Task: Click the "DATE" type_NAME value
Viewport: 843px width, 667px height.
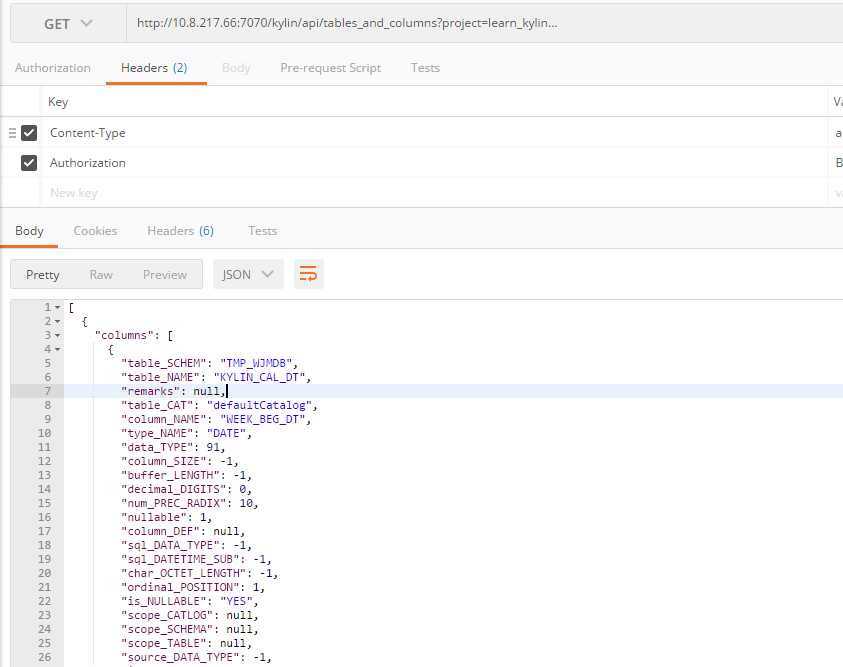Action: (x=226, y=433)
